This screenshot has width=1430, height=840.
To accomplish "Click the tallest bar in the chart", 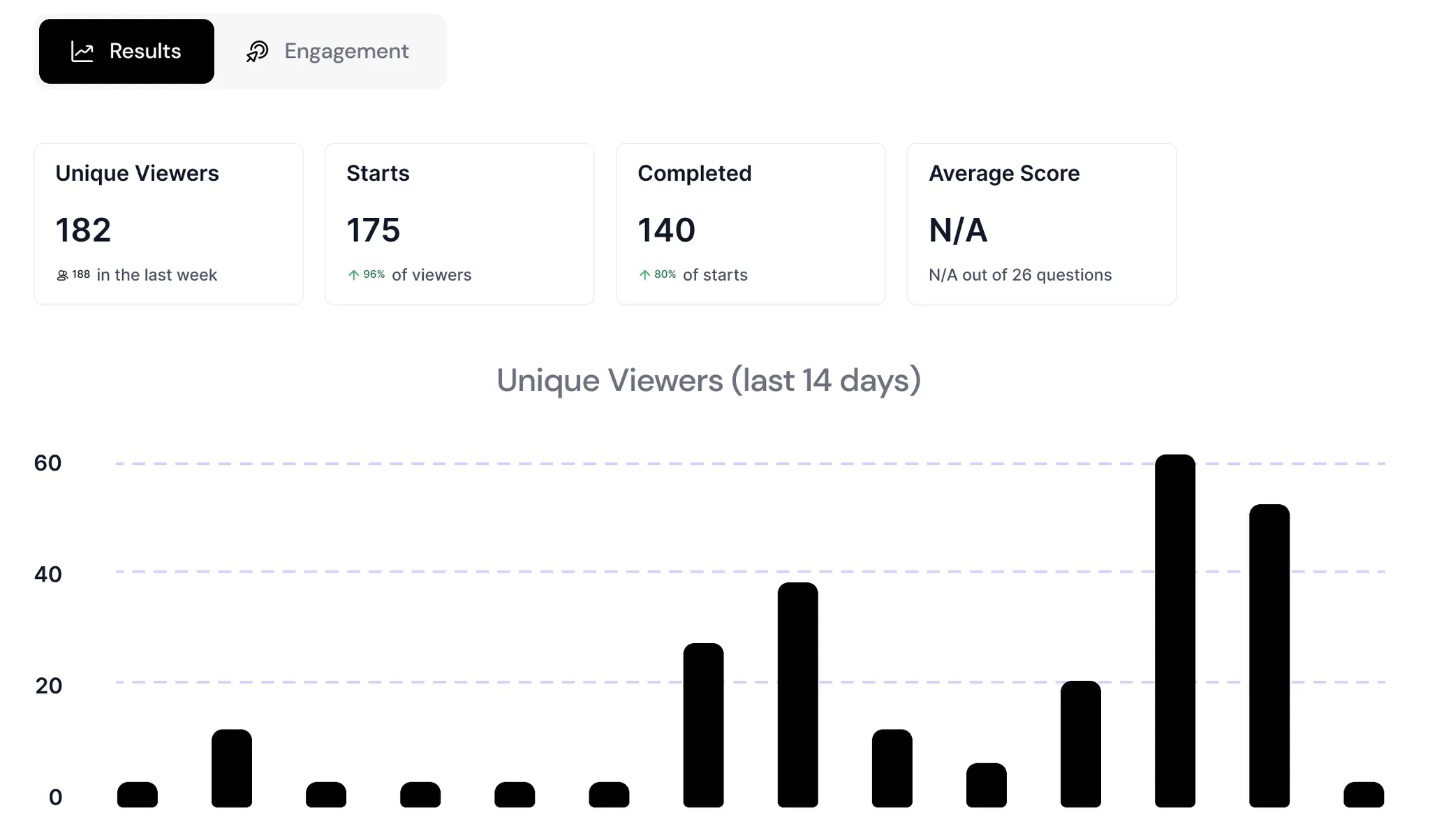I will tap(1175, 631).
